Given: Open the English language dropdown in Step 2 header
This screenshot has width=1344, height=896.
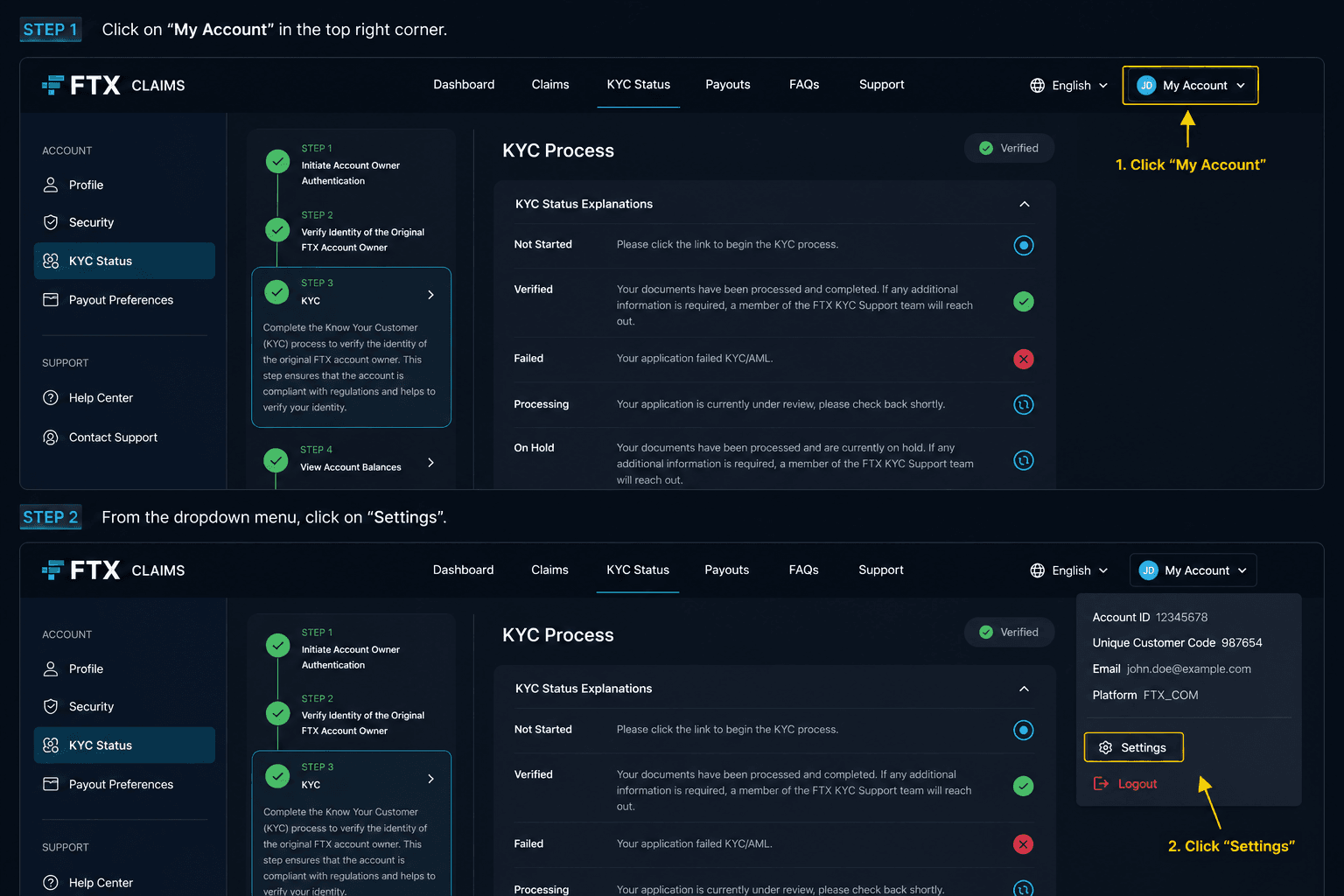Looking at the screenshot, I should click(1069, 570).
